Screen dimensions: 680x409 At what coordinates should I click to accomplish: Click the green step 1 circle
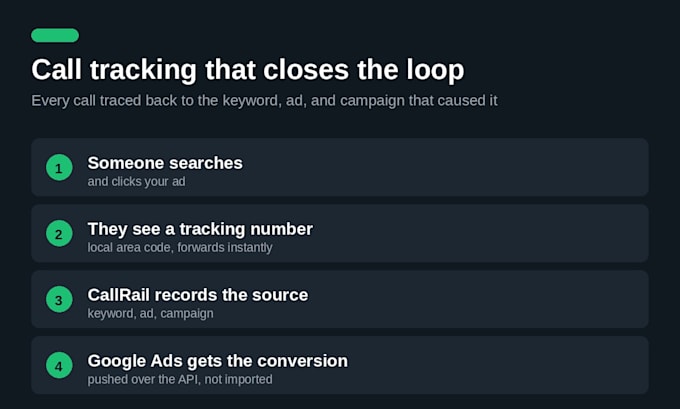click(59, 167)
